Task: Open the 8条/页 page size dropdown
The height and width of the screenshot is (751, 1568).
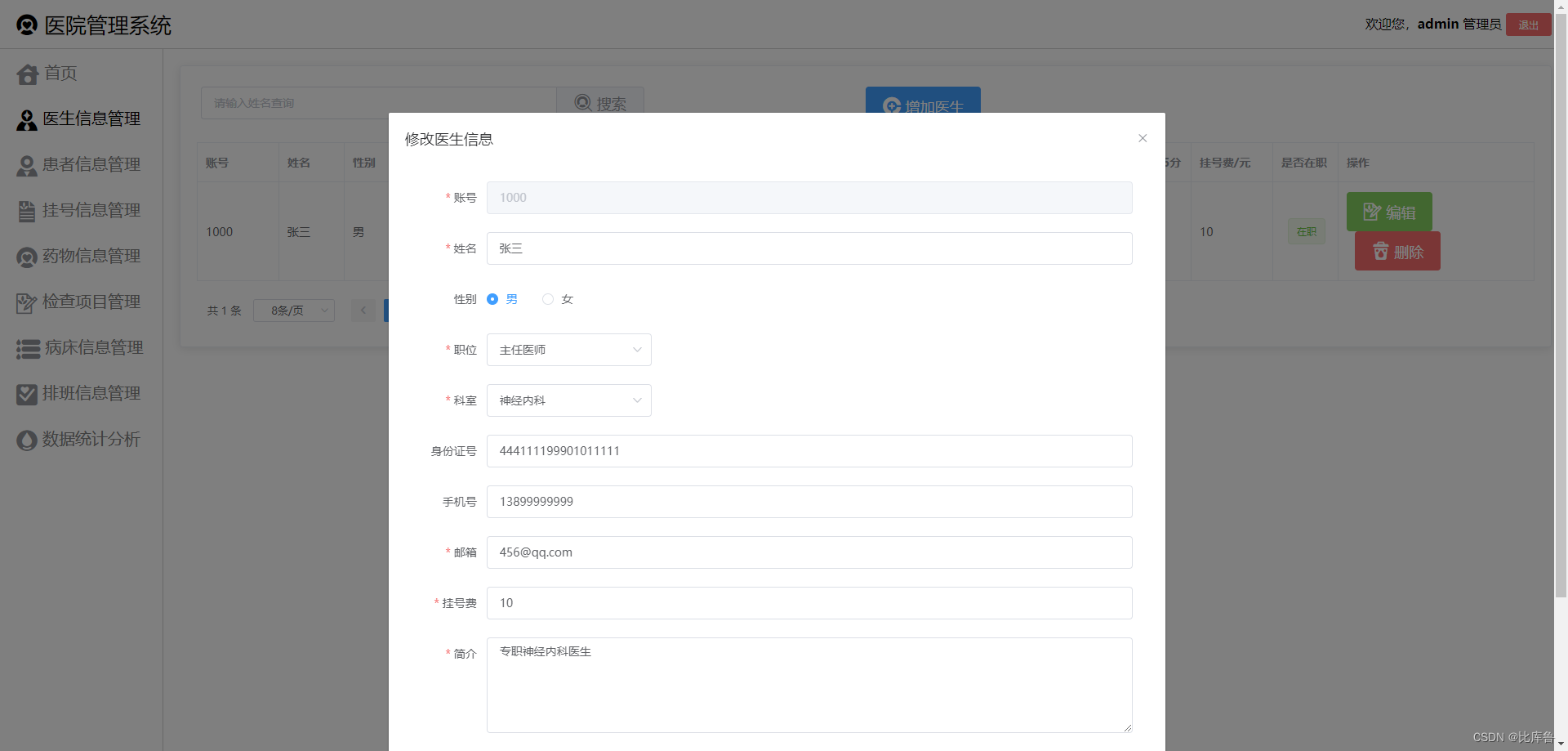Action: click(294, 311)
